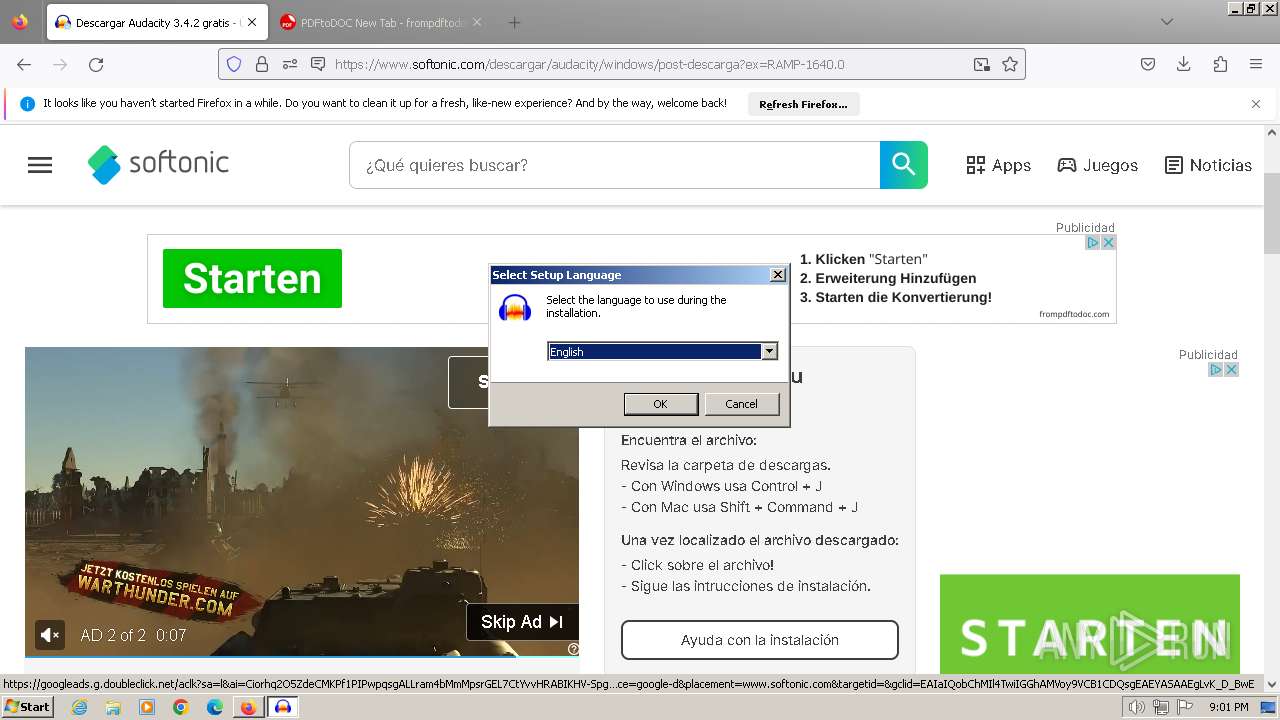
Task: Click the Firefox View icon
Action: [x=20, y=22]
